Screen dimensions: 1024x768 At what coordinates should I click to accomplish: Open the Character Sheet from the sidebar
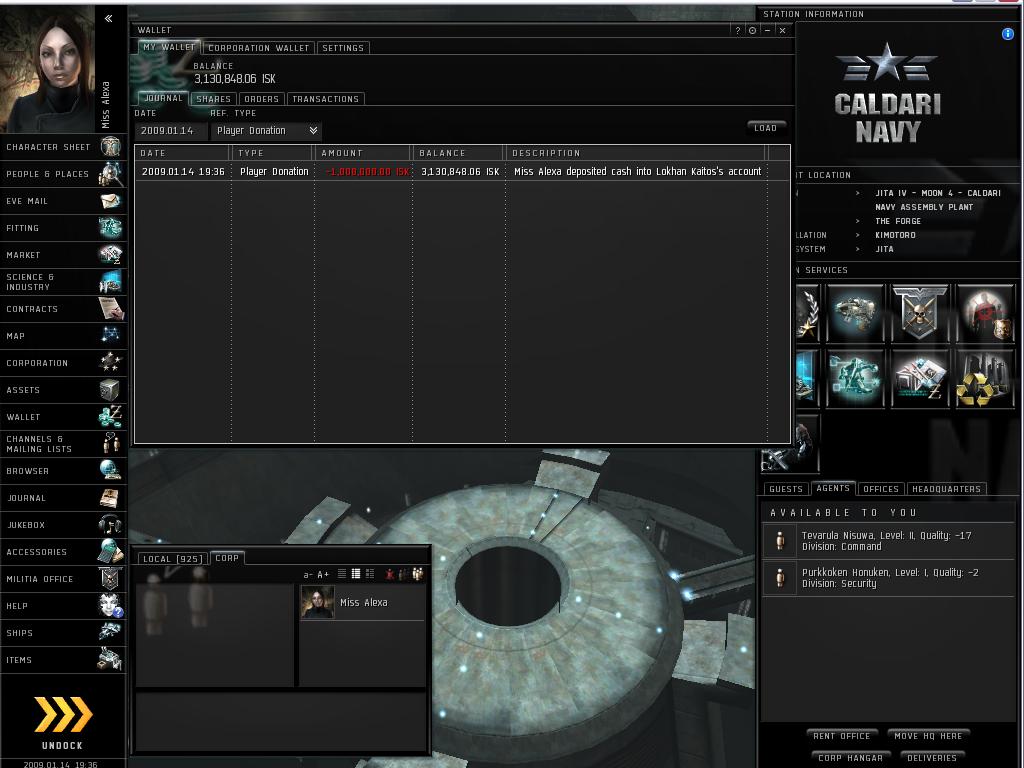[x=63, y=147]
